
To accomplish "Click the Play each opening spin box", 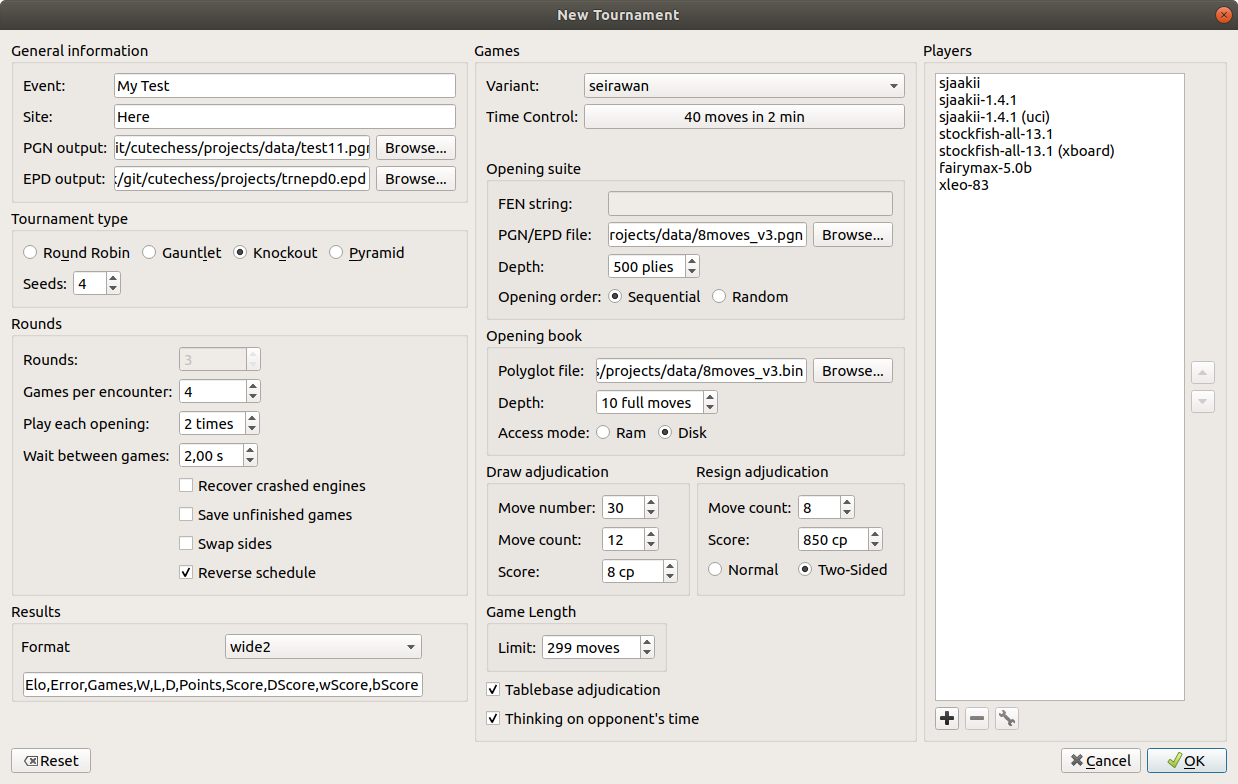I will pyautogui.click(x=220, y=424).
